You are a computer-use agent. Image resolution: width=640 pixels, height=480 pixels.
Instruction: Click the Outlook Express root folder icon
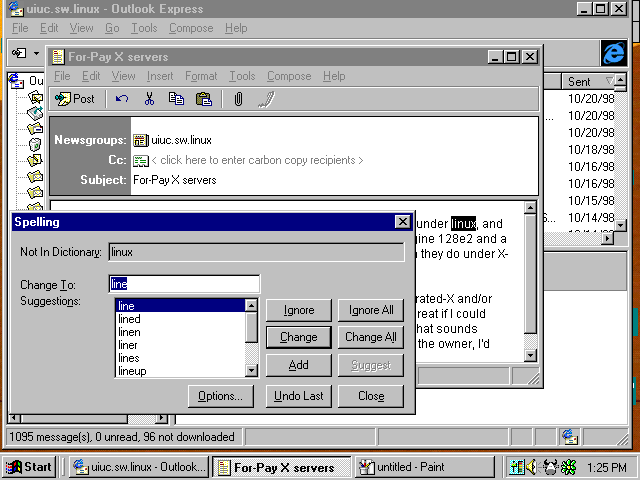coord(16,81)
